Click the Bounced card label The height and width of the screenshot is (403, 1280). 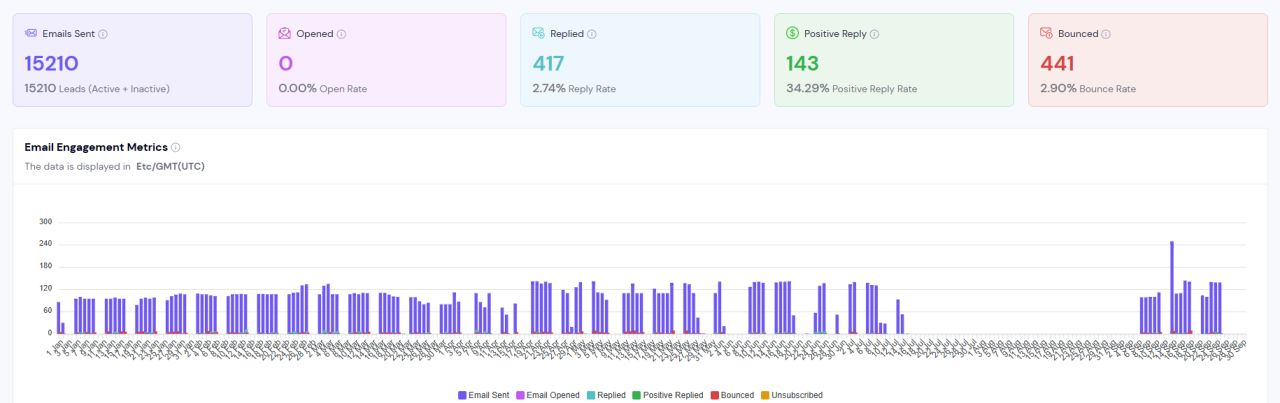(x=1077, y=34)
